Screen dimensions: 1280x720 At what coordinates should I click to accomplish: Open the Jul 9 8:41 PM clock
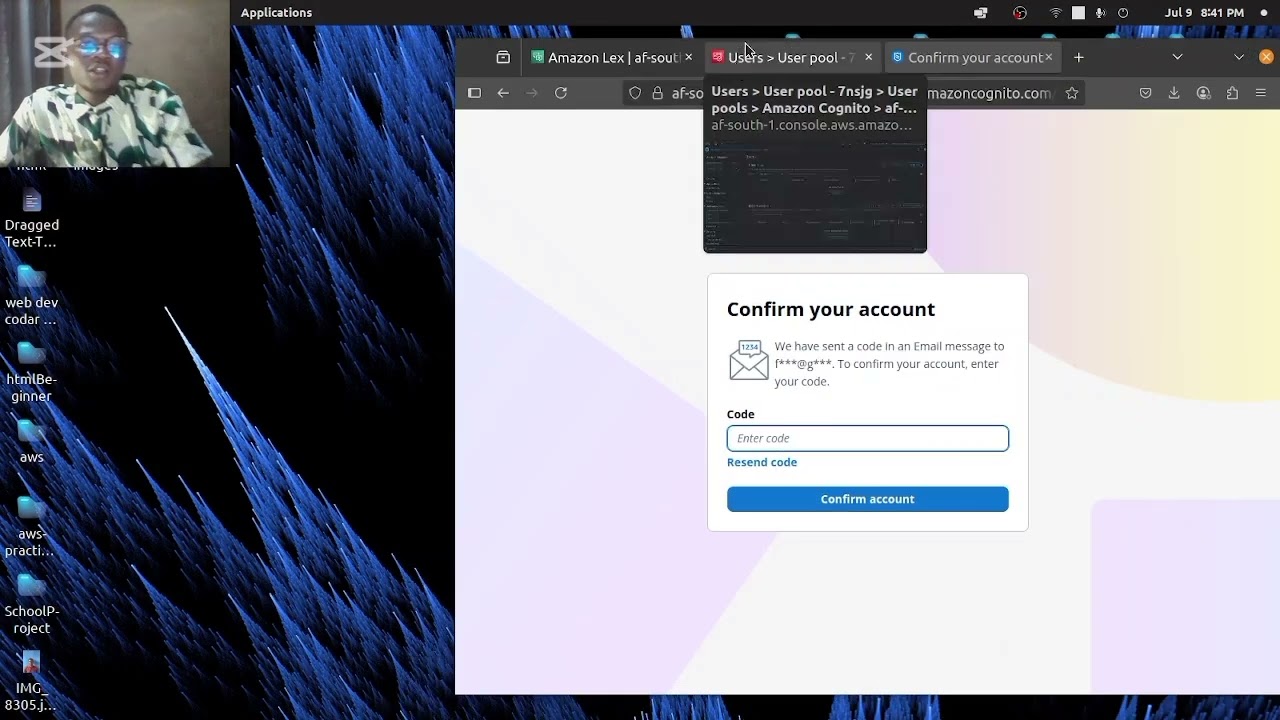tap(1204, 13)
